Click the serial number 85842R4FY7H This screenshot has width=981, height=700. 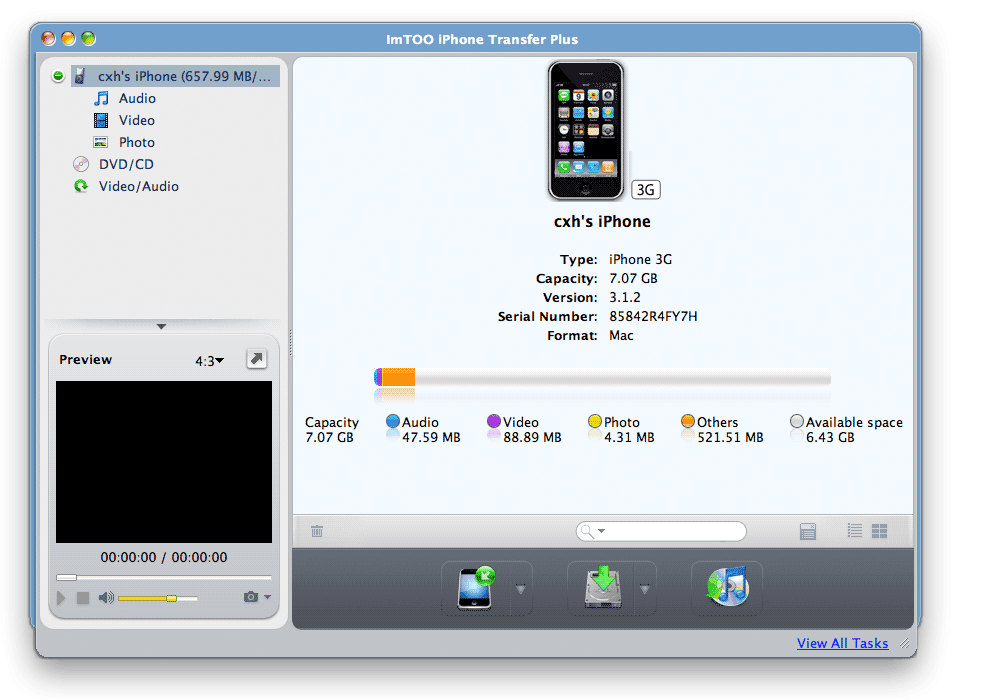653,317
